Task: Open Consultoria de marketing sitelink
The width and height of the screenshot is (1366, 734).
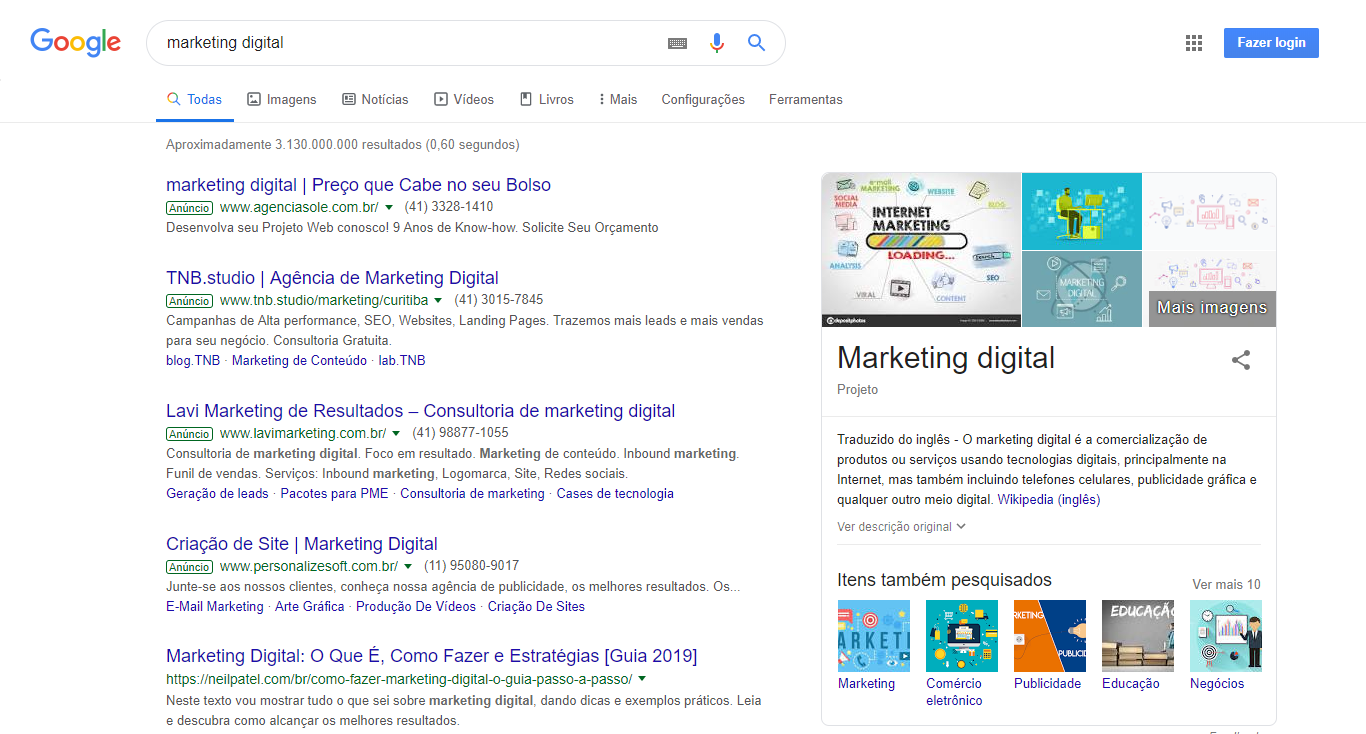Action: (x=472, y=494)
